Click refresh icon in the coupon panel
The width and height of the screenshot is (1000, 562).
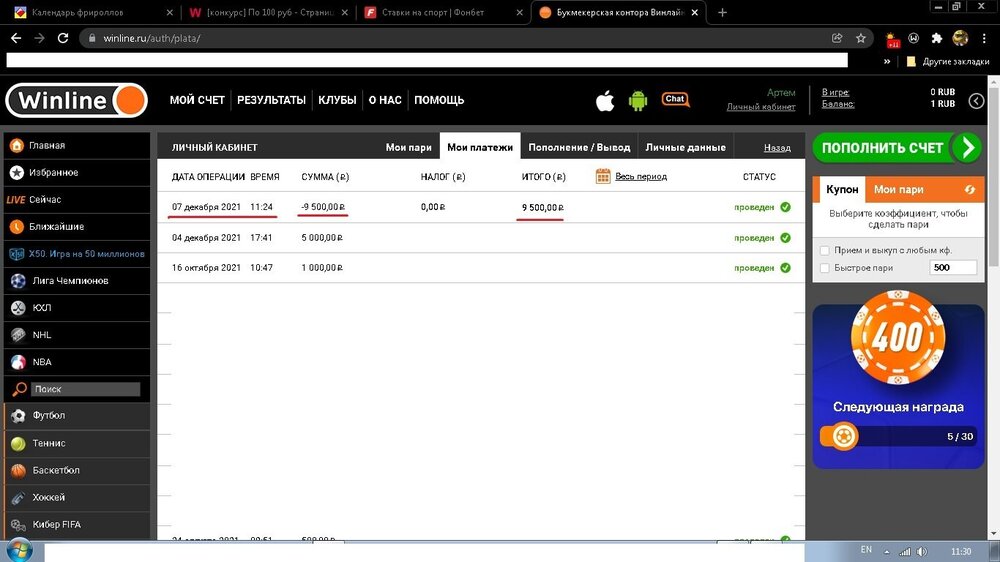[968, 189]
